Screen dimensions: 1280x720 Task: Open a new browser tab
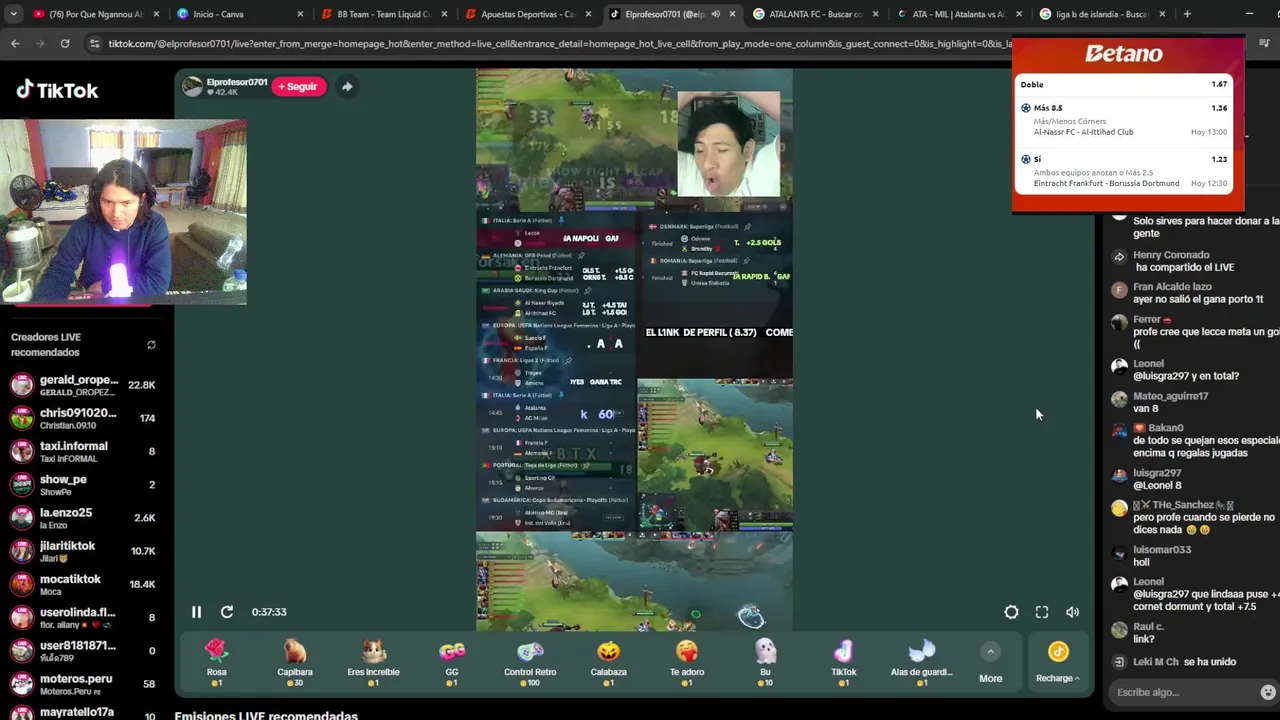pos(1187,14)
